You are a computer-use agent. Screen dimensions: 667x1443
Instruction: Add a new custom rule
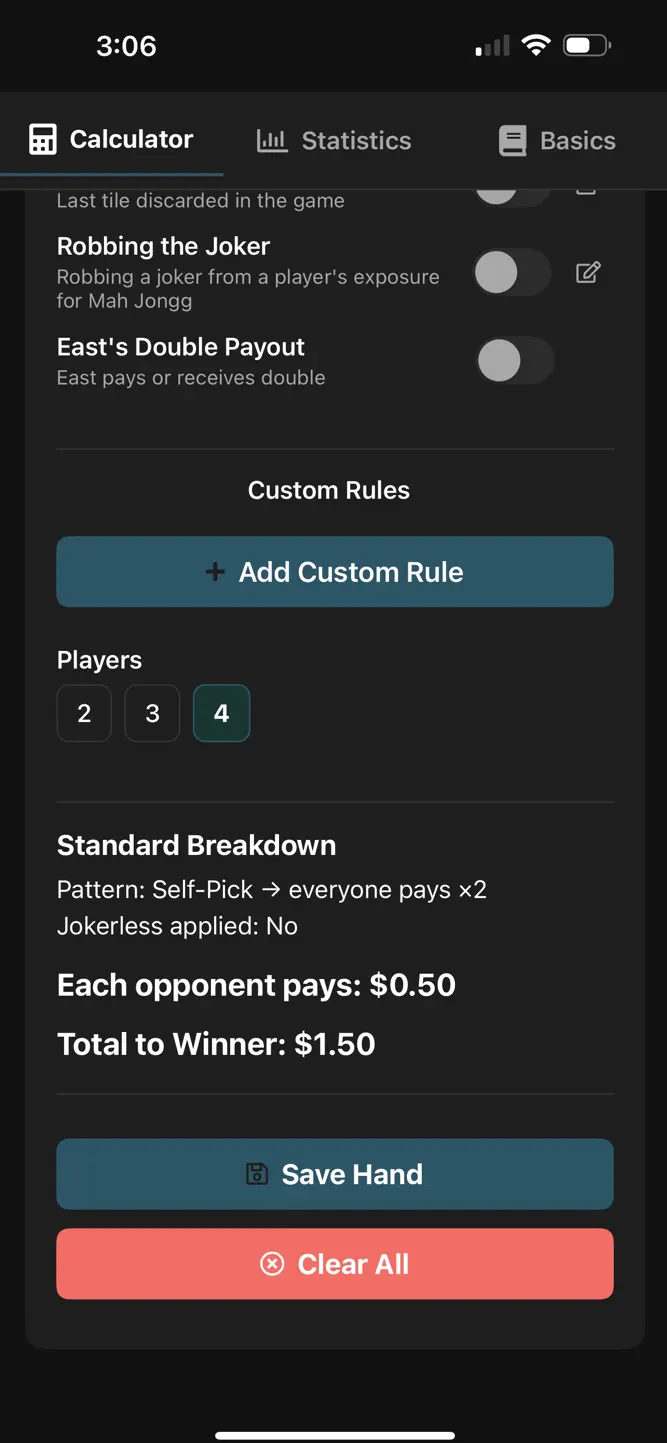pyautogui.click(x=335, y=572)
